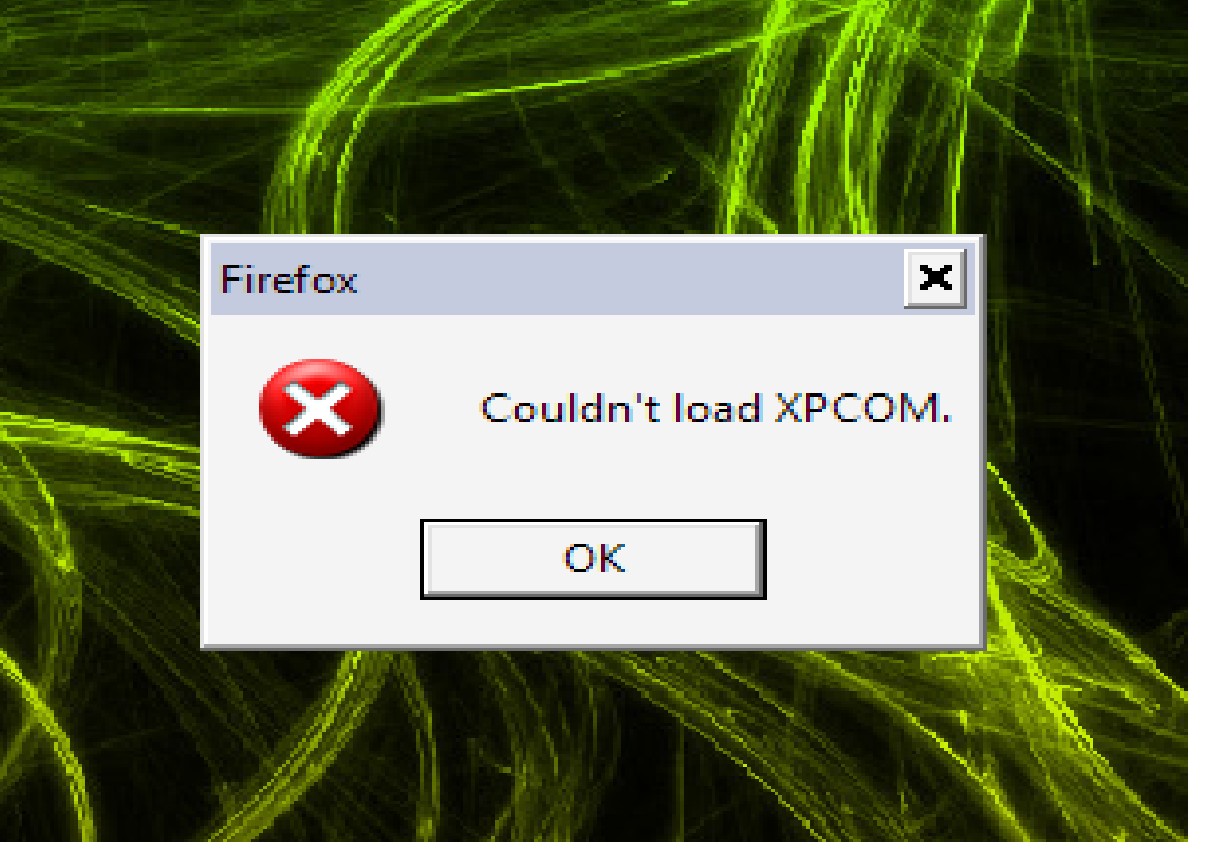Image resolution: width=1216 pixels, height=861 pixels.
Task: Click the green wallpaper left of the dialog
Action: tap(100, 440)
